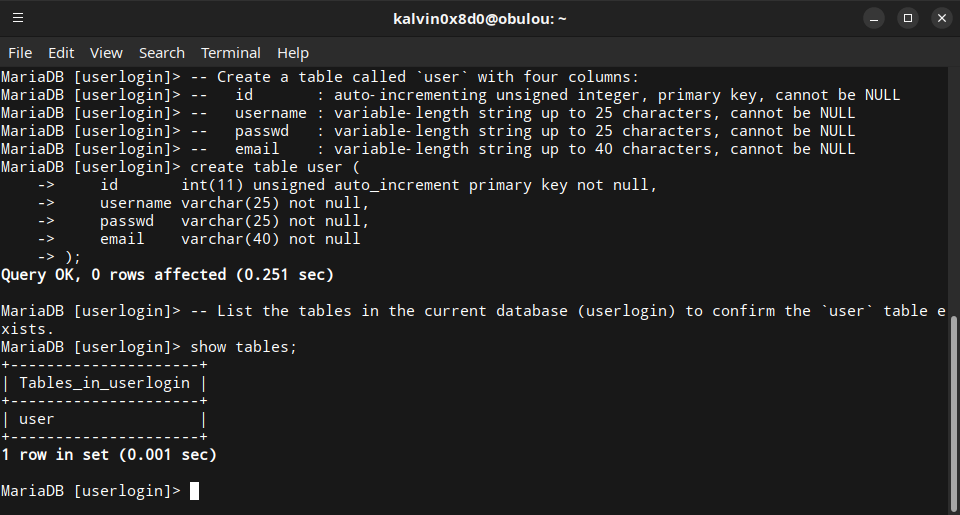960x515 pixels.
Task: Click the 'create table user (' command text
Action: pos(274,167)
